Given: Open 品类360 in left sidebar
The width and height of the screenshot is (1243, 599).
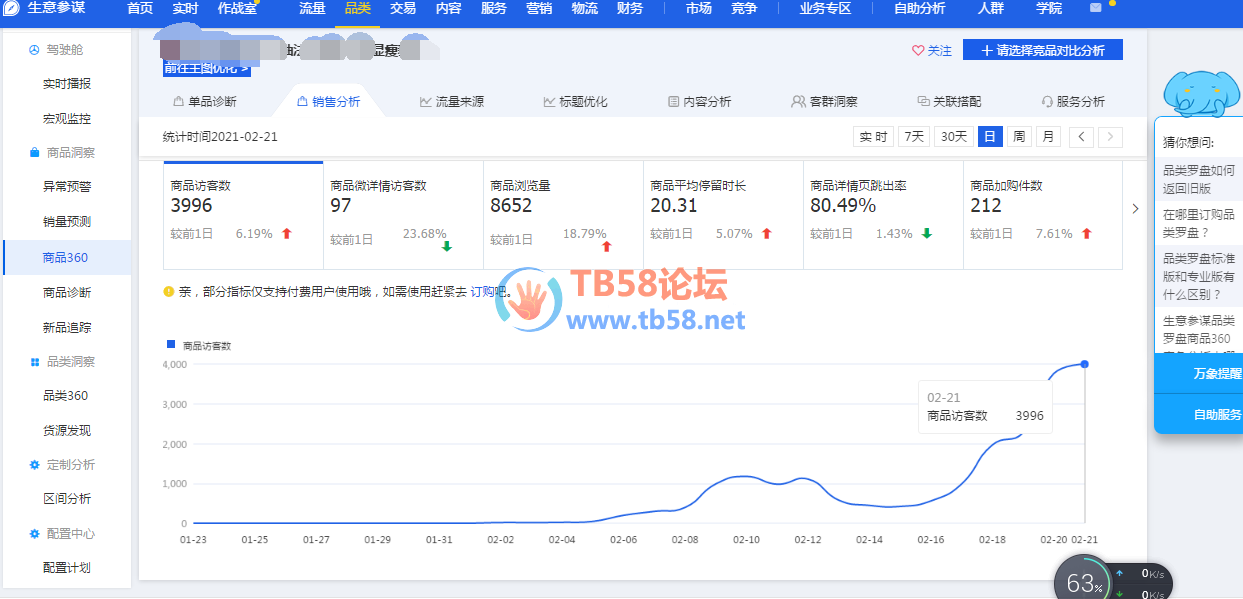Looking at the screenshot, I should click(x=66, y=396).
